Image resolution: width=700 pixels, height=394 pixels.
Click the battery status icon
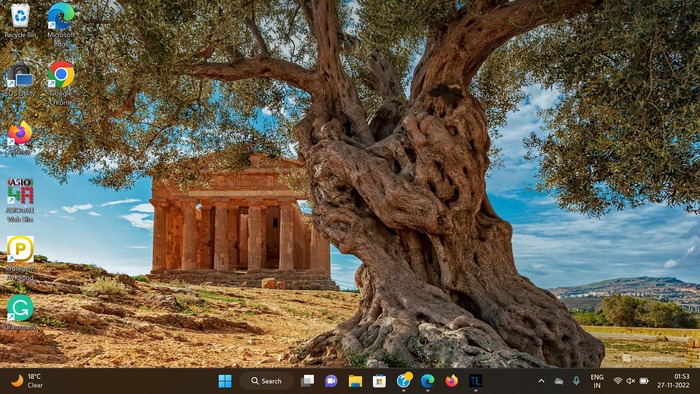(644, 381)
